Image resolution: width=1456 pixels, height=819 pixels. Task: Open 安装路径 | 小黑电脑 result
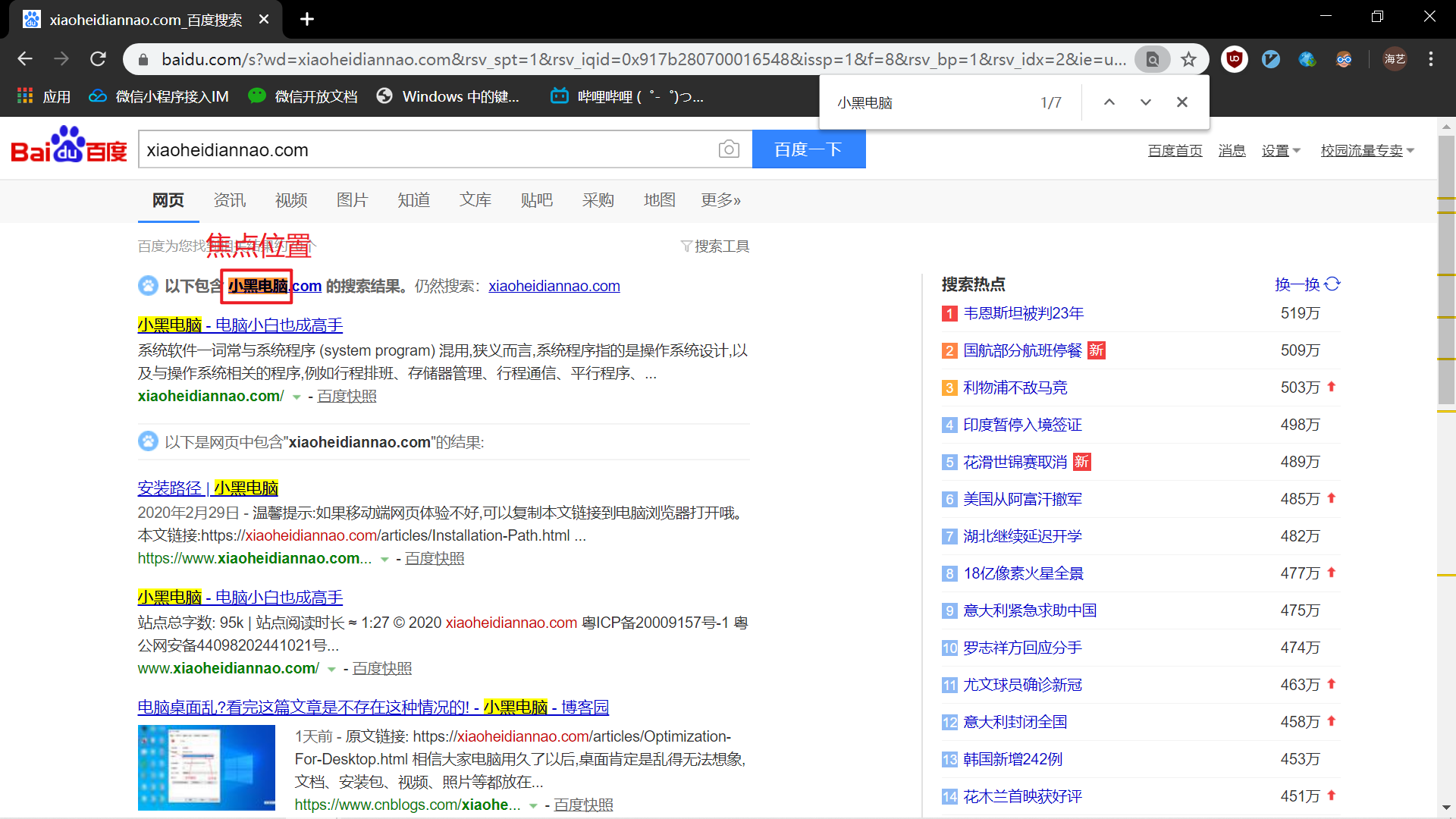(208, 488)
